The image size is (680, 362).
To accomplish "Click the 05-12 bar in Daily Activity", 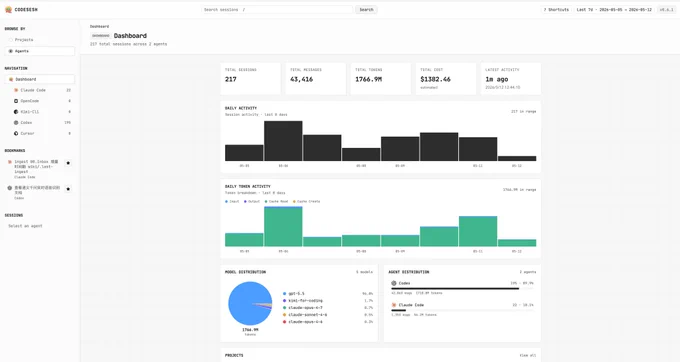I will (x=517, y=158).
